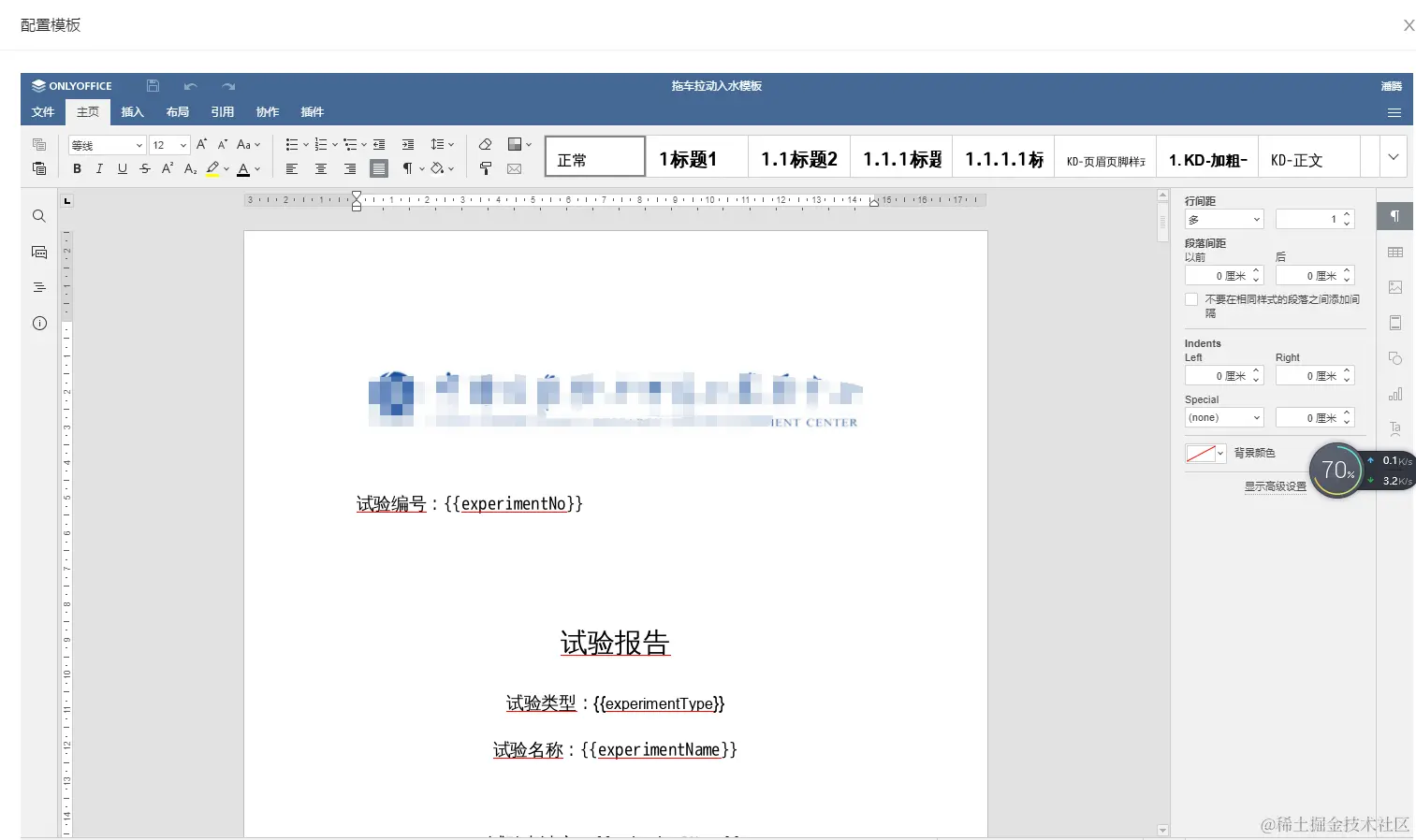This screenshot has width=1416, height=840.
Task: Toggle underline formatting
Action: pos(122,169)
